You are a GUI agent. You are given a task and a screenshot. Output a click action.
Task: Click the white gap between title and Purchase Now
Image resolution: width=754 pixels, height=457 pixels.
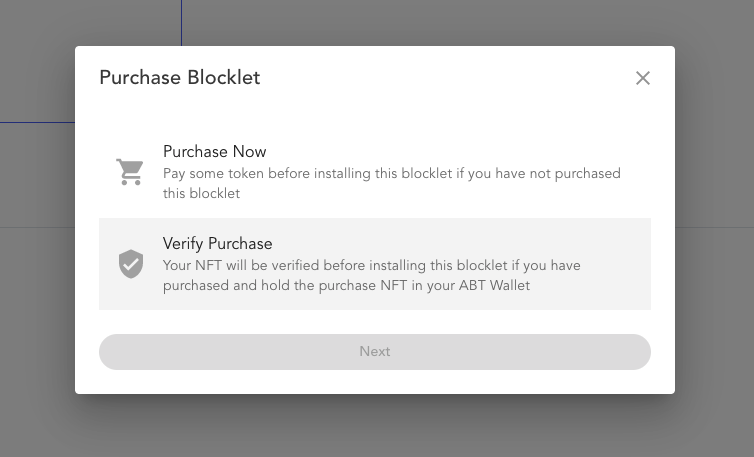point(374,112)
